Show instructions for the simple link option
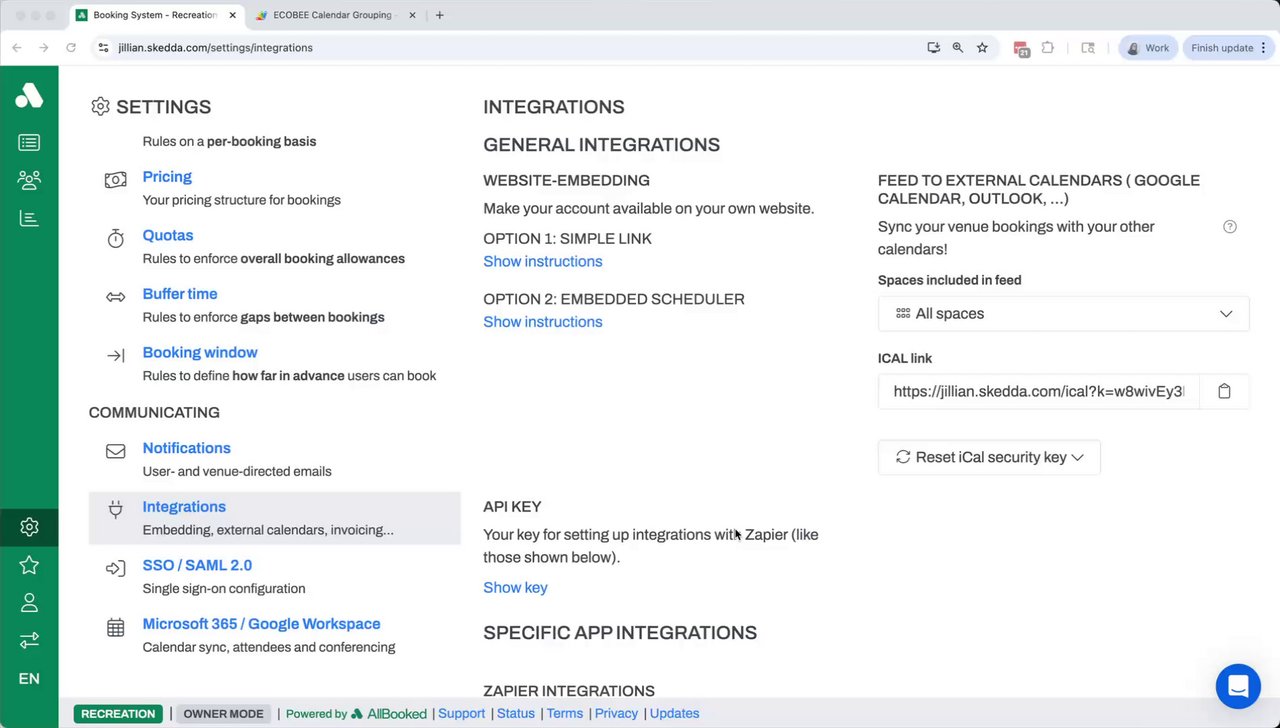This screenshot has width=1280, height=728. click(x=542, y=261)
